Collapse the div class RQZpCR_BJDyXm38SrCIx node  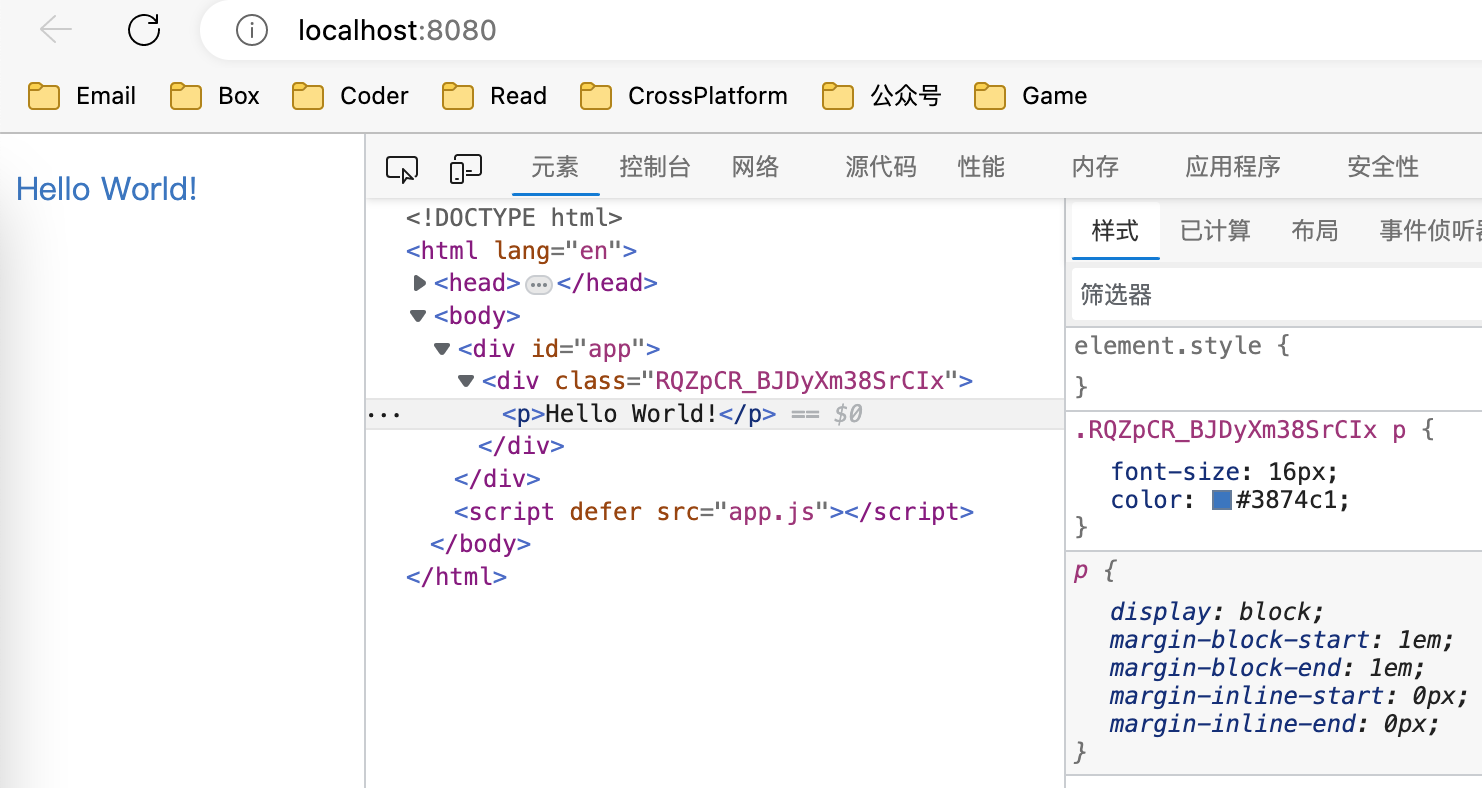coord(466,381)
